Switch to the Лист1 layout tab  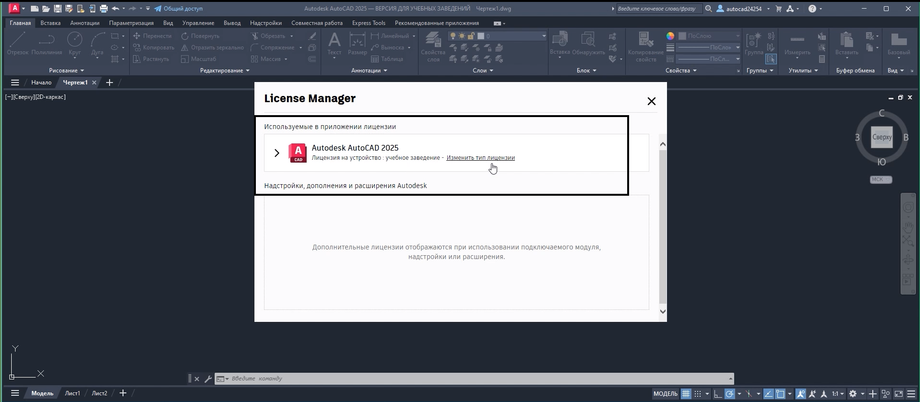pos(73,393)
